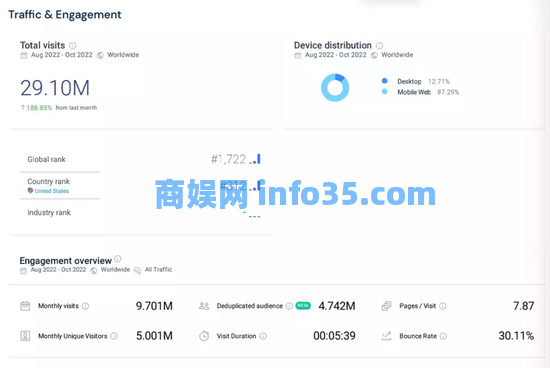
Task: Click the info icon beside Device distribution
Action: click(380, 46)
